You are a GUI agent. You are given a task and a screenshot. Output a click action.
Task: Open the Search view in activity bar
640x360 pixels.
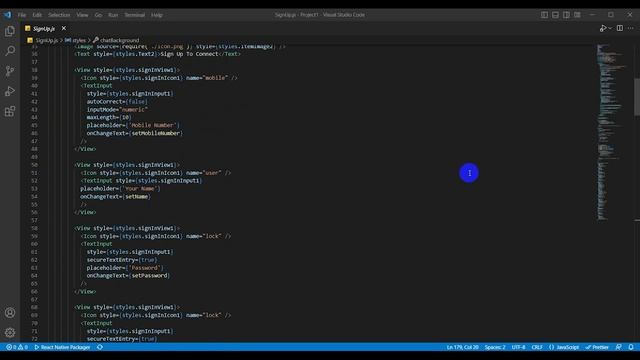pos(10,51)
